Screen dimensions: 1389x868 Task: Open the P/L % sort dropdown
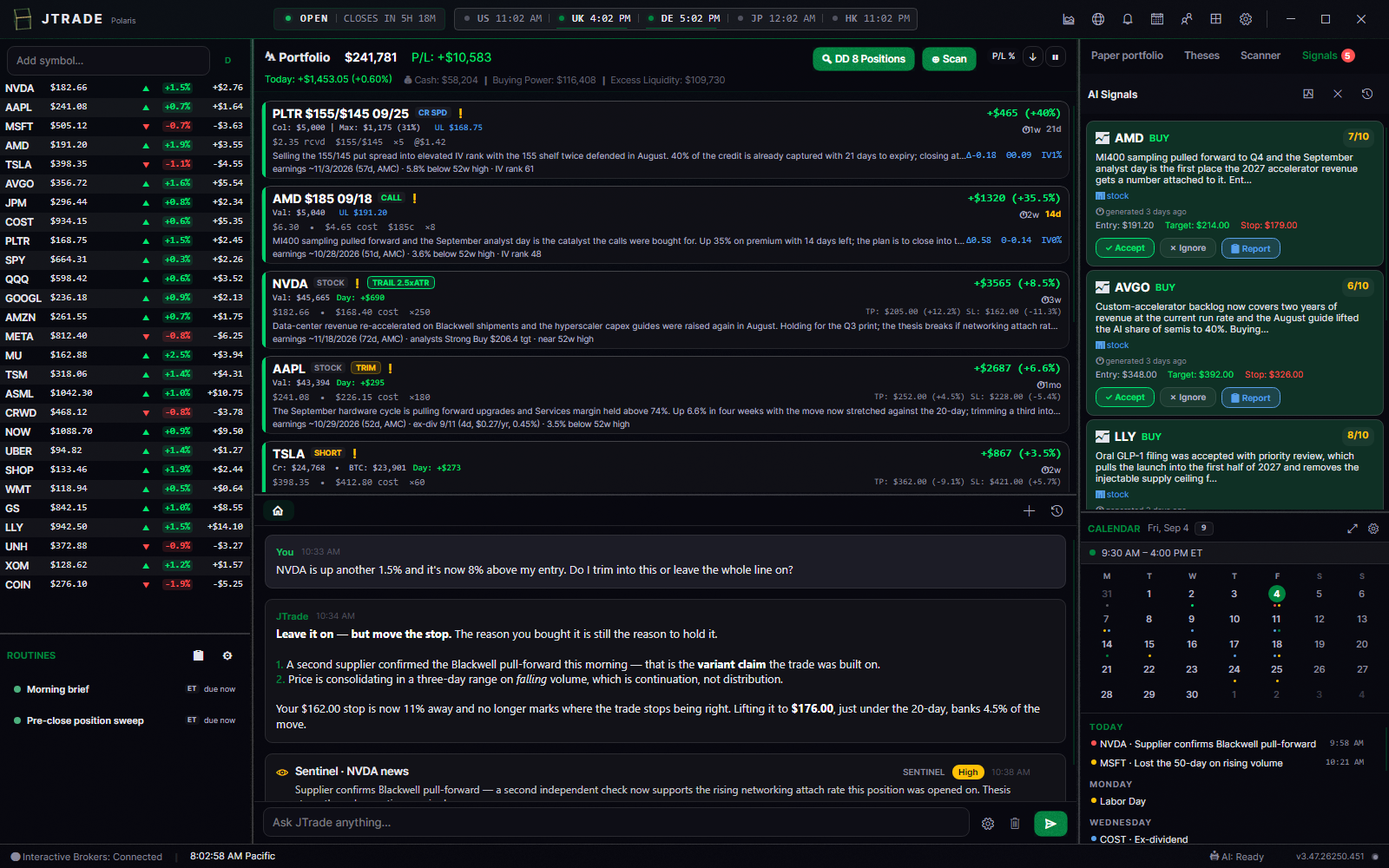(1004, 56)
